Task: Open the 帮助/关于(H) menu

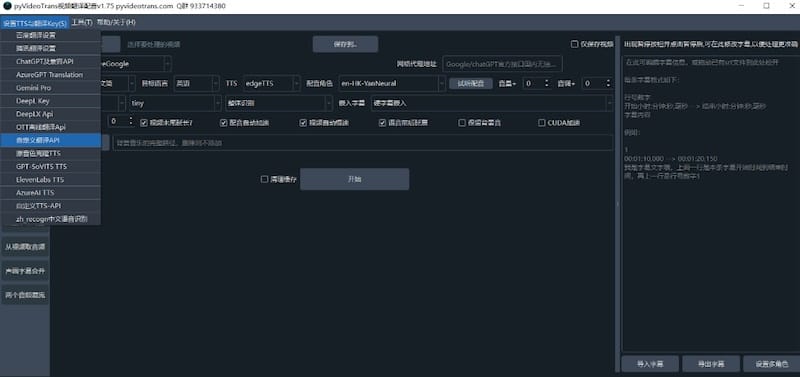Action: (116, 22)
